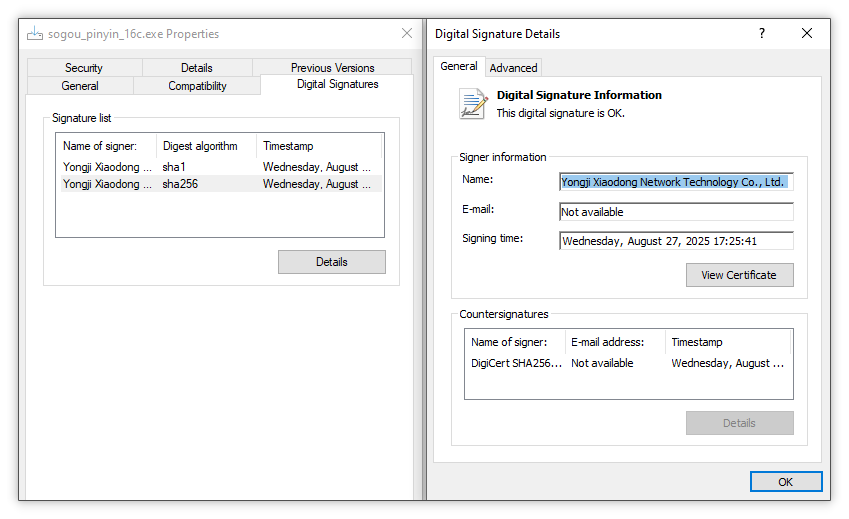Switch to the Security tab

(x=84, y=68)
